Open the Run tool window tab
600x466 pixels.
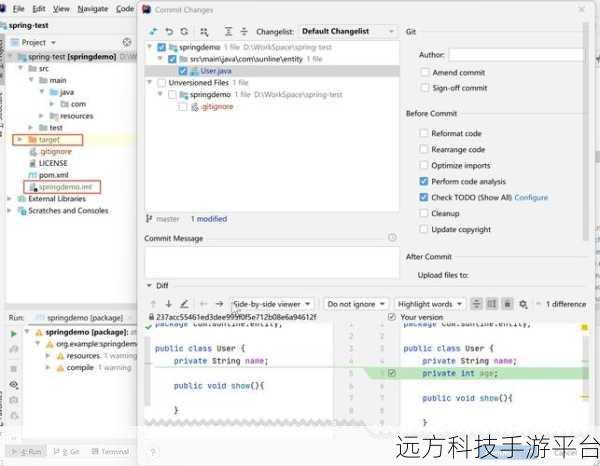tap(27, 452)
